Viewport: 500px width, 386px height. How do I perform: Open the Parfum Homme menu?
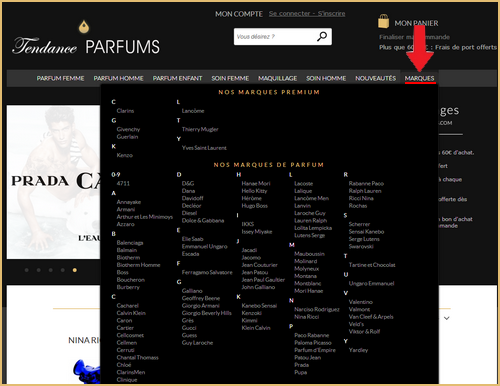(118, 78)
